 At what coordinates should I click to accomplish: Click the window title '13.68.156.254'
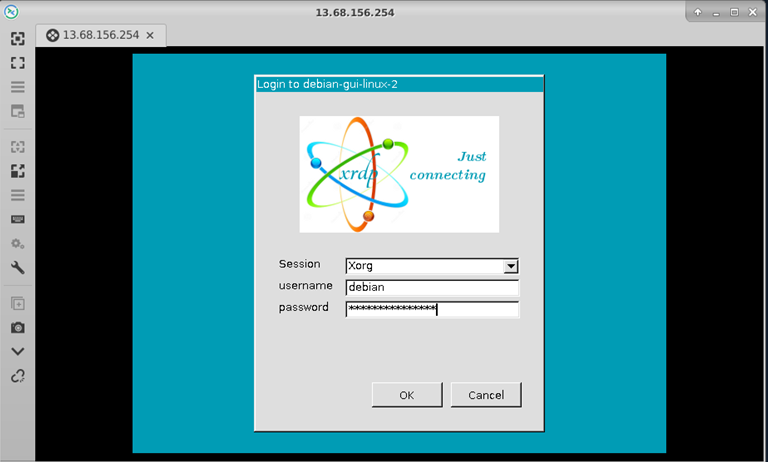click(x=355, y=12)
